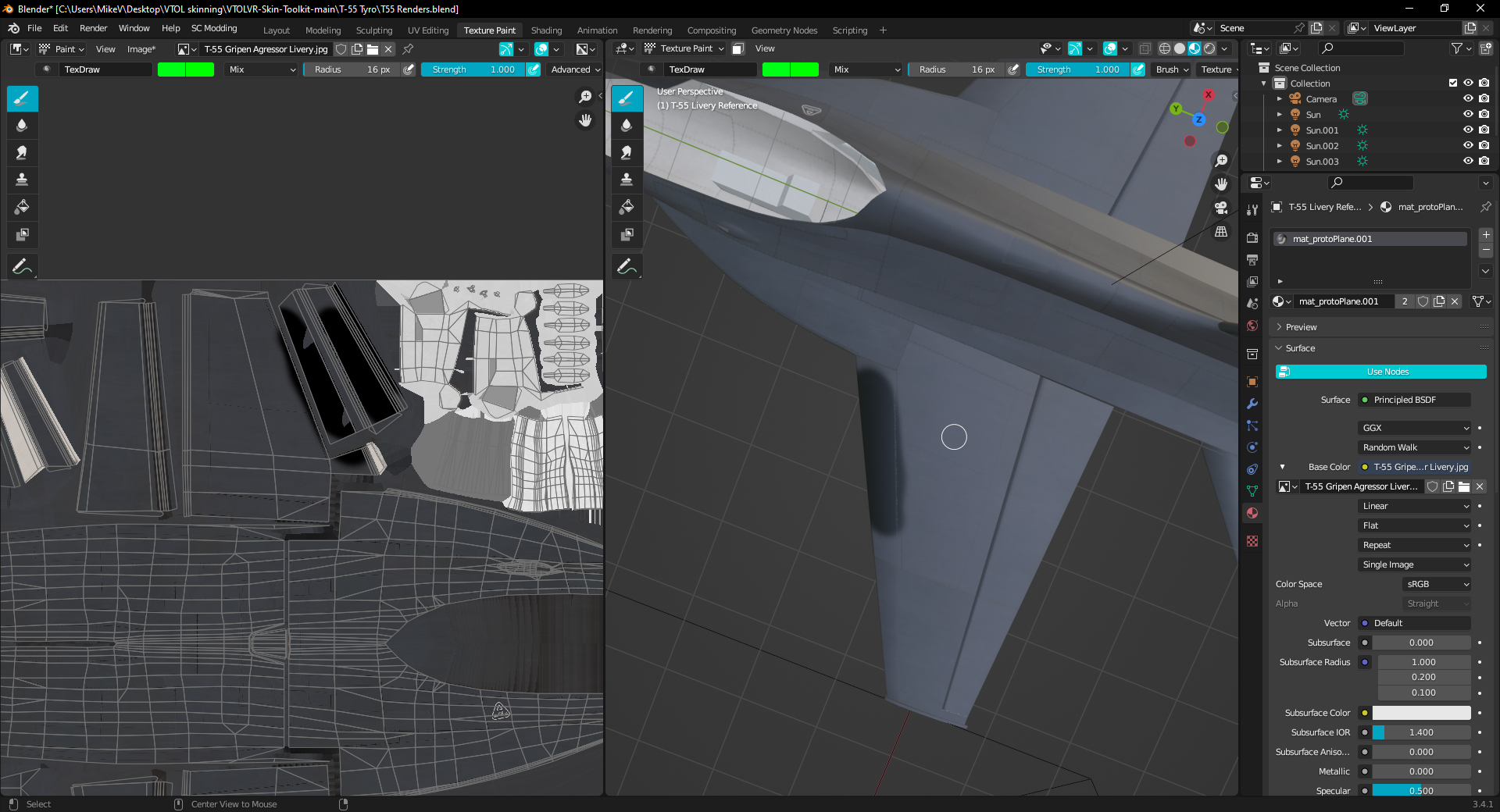Switch to the Scripting workspace tab
Viewport: 1500px width, 812px height.
pyautogui.click(x=849, y=30)
